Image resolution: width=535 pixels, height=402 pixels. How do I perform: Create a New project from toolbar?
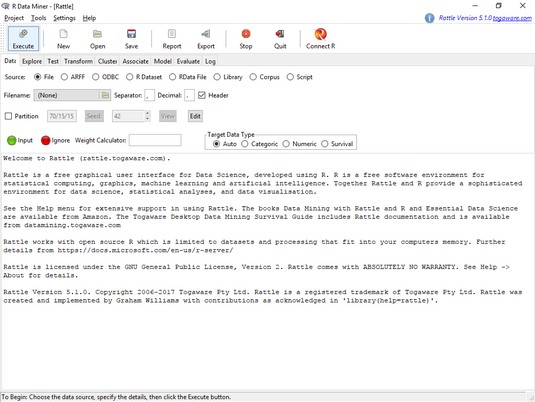point(63,39)
